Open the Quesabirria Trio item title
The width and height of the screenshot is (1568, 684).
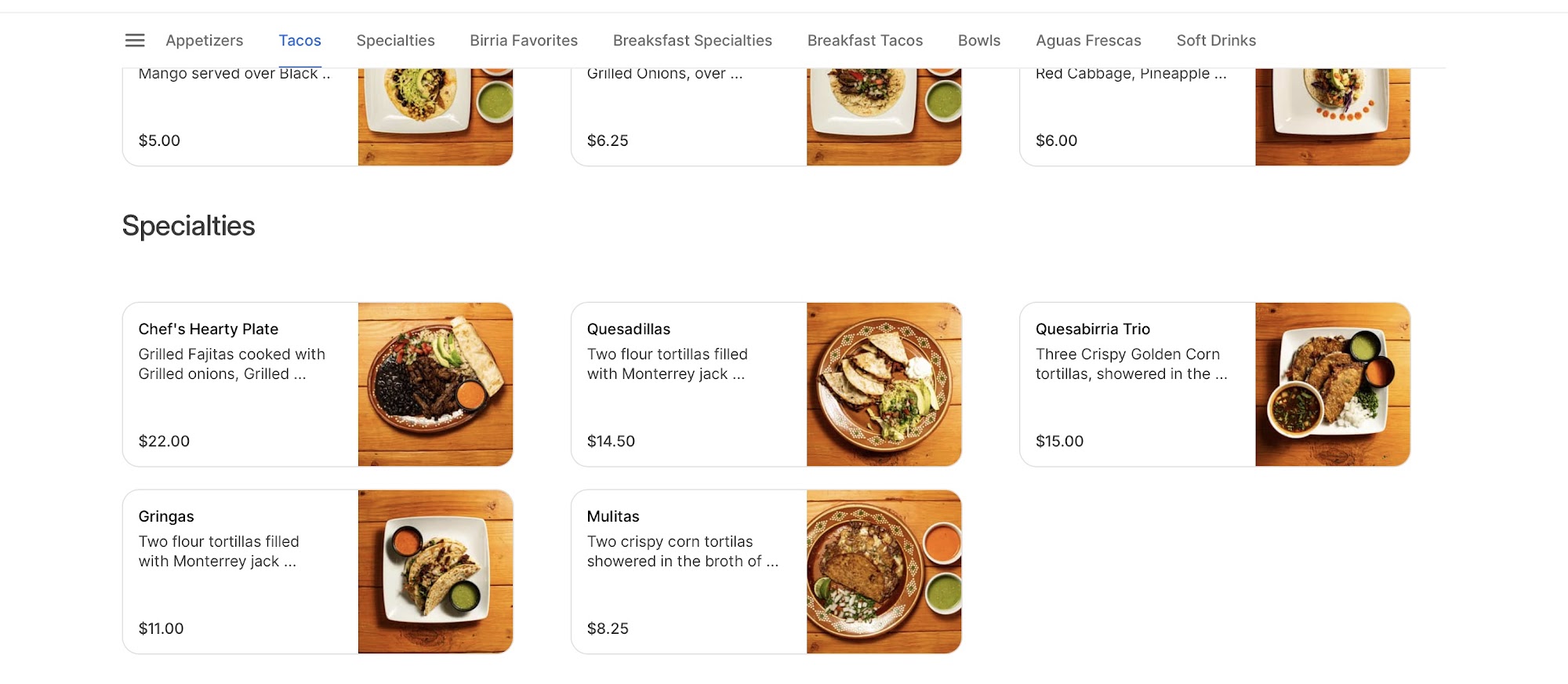[x=1092, y=329]
